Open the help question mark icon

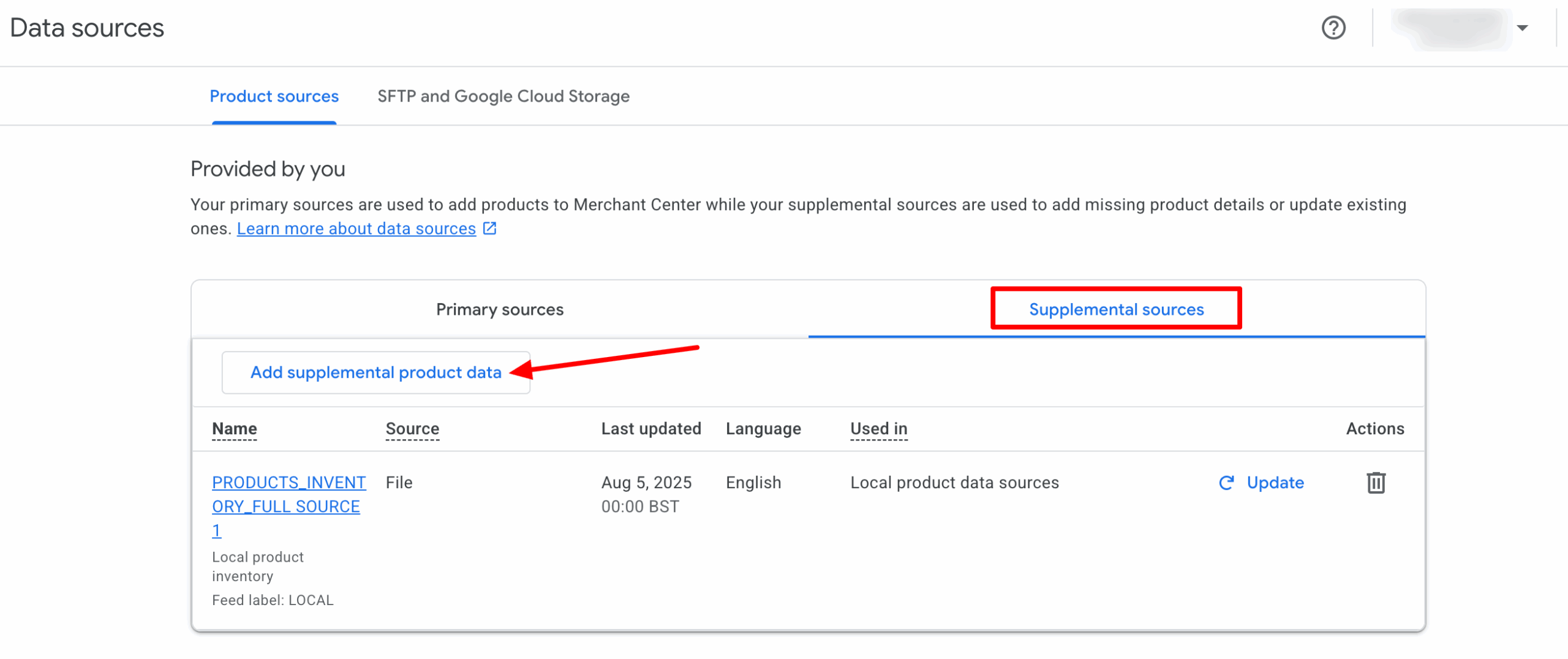click(1333, 28)
